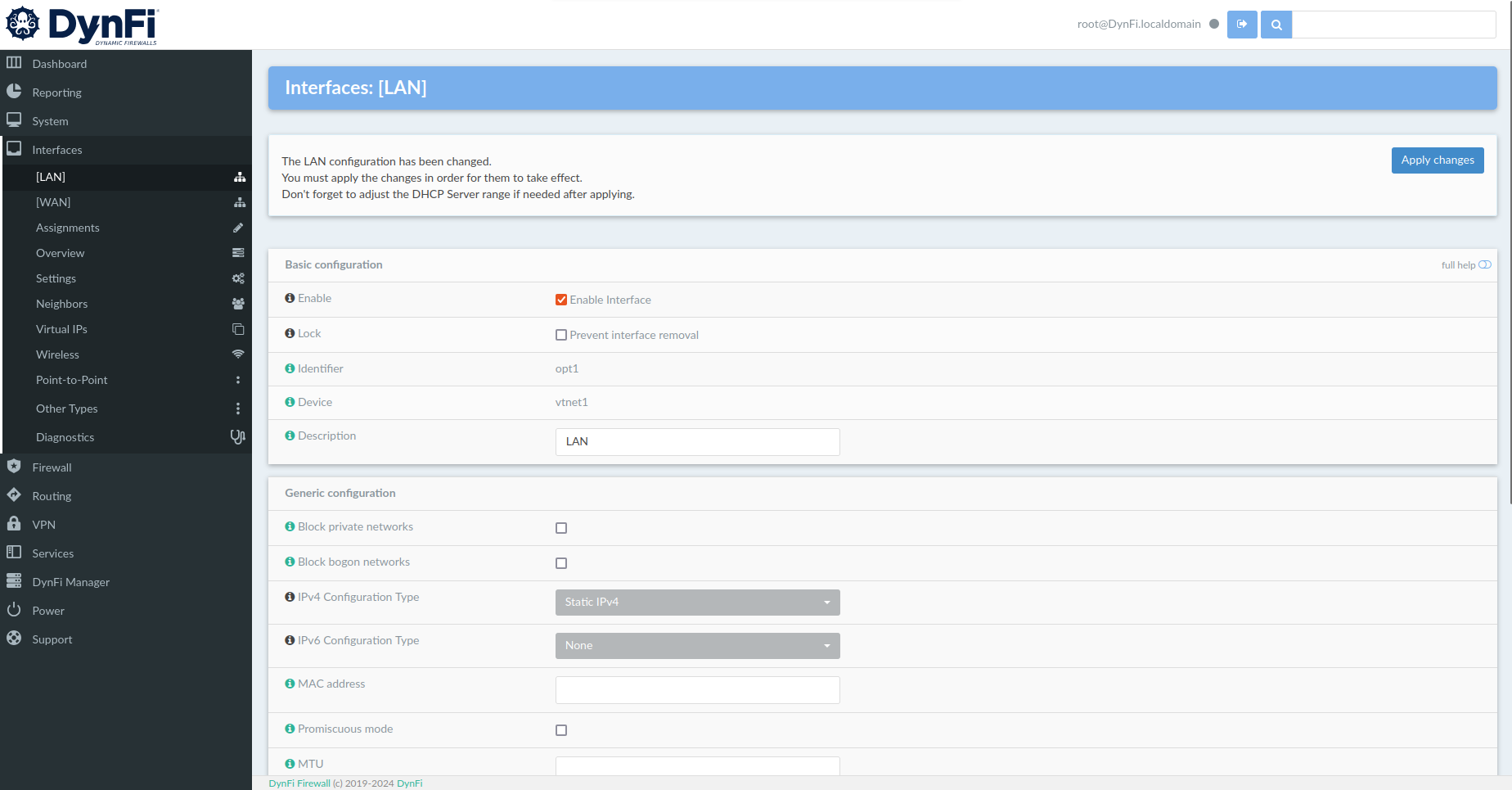Open the Firewall menu in sidebar
The height and width of the screenshot is (790, 1512).
pos(52,468)
